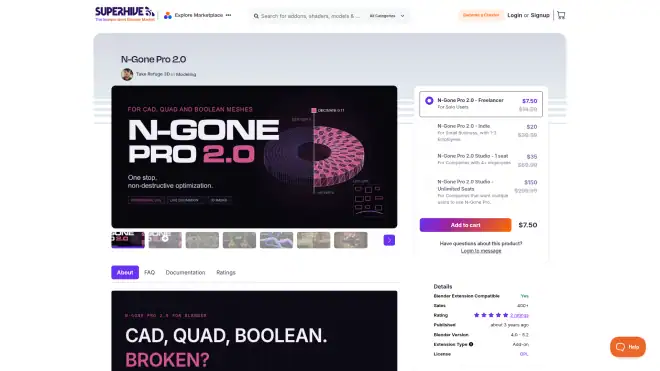This screenshot has height=371, width=660.
Task: Click the search magnifier icon
Action: [x=256, y=16]
